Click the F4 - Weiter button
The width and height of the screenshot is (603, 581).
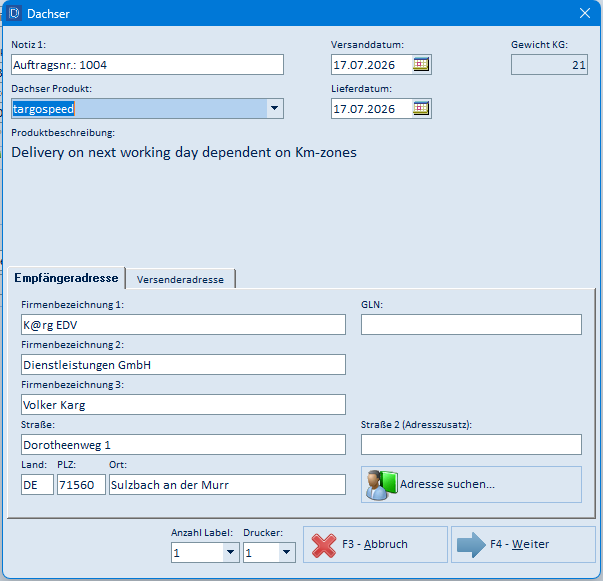tap(523, 544)
